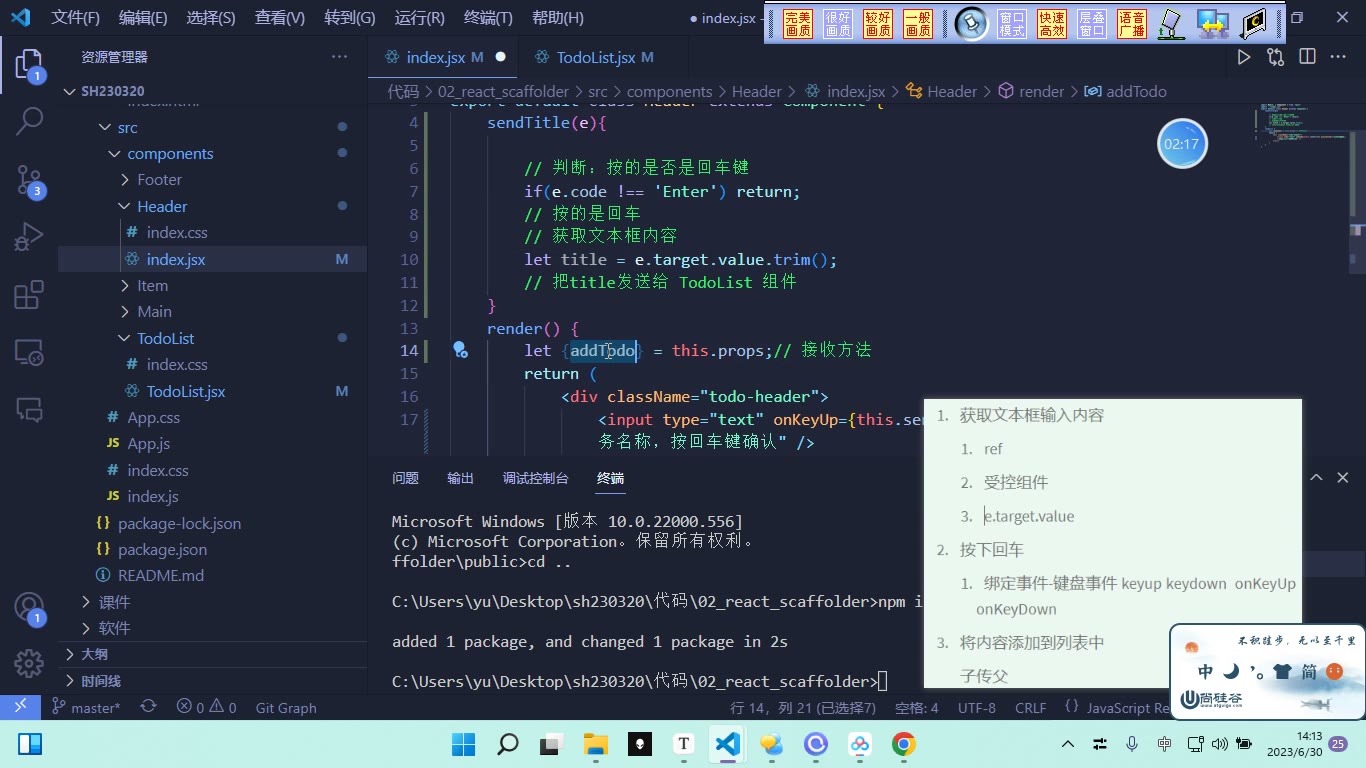The height and width of the screenshot is (768, 1366).
Task: Change the UTF-8 encoding setting
Action: click(x=977, y=707)
